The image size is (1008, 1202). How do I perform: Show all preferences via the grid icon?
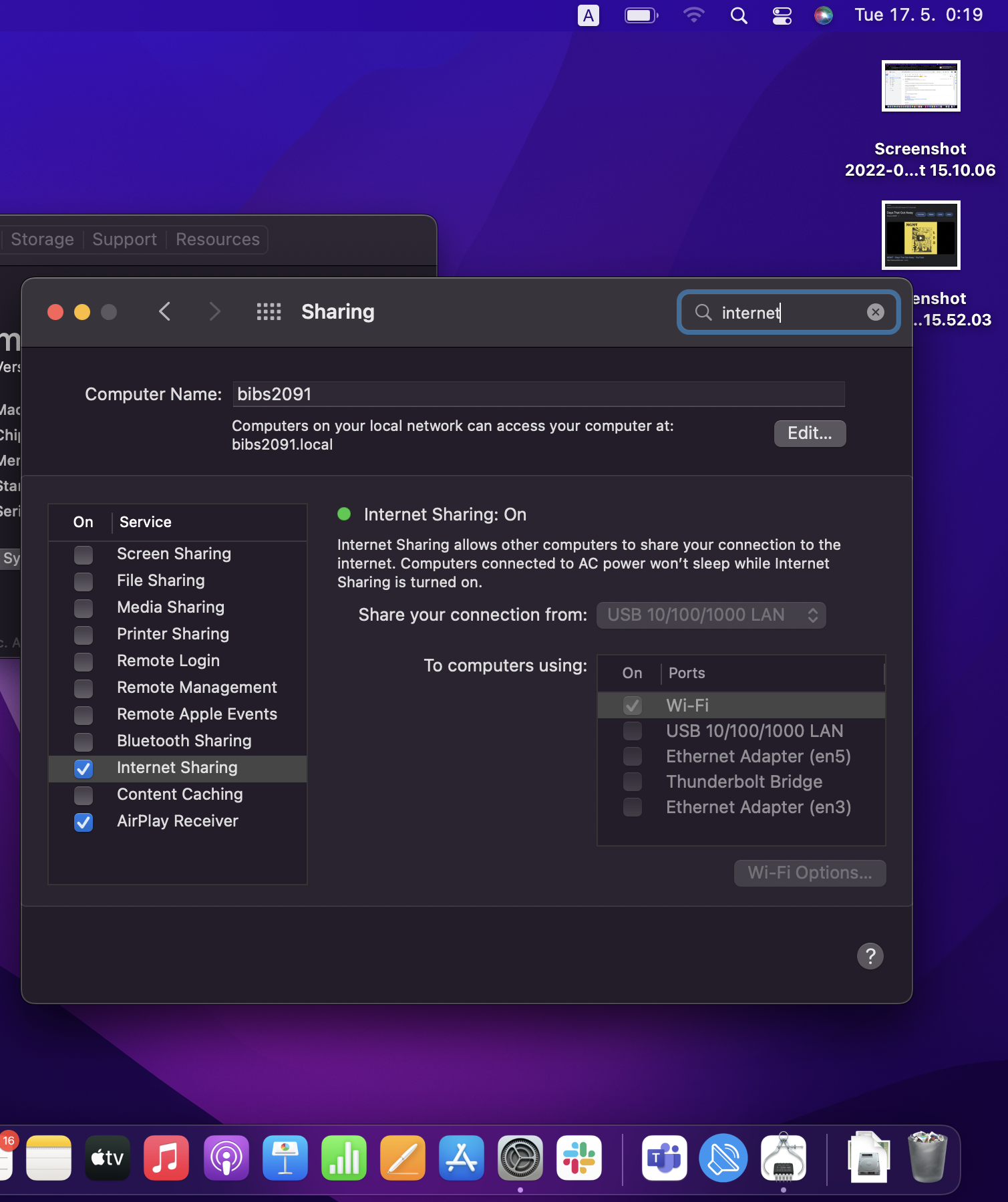pyautogui.click(x=269, y=311)
